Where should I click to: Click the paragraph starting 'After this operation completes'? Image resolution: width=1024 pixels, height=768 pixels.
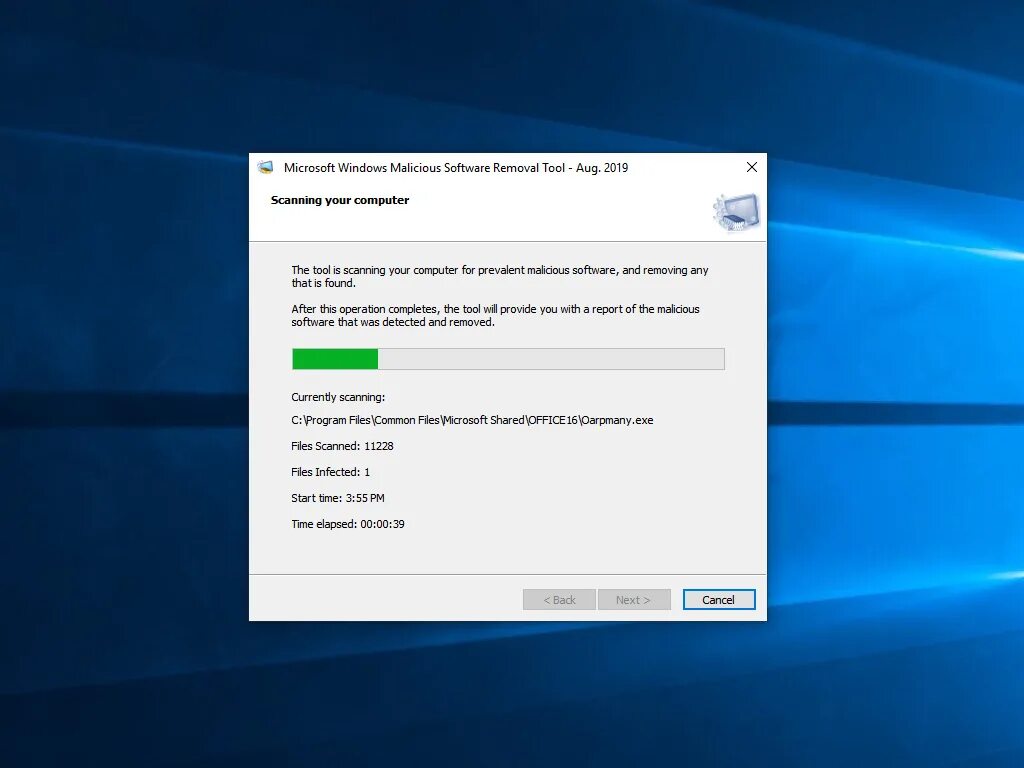[496, 315]
